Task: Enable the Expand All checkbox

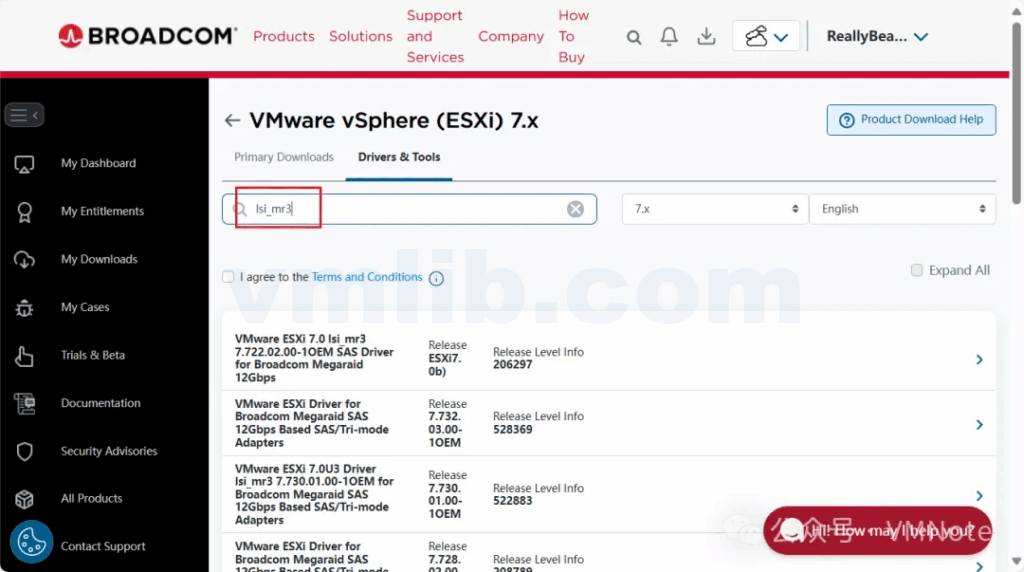Action: coord(917,270)
